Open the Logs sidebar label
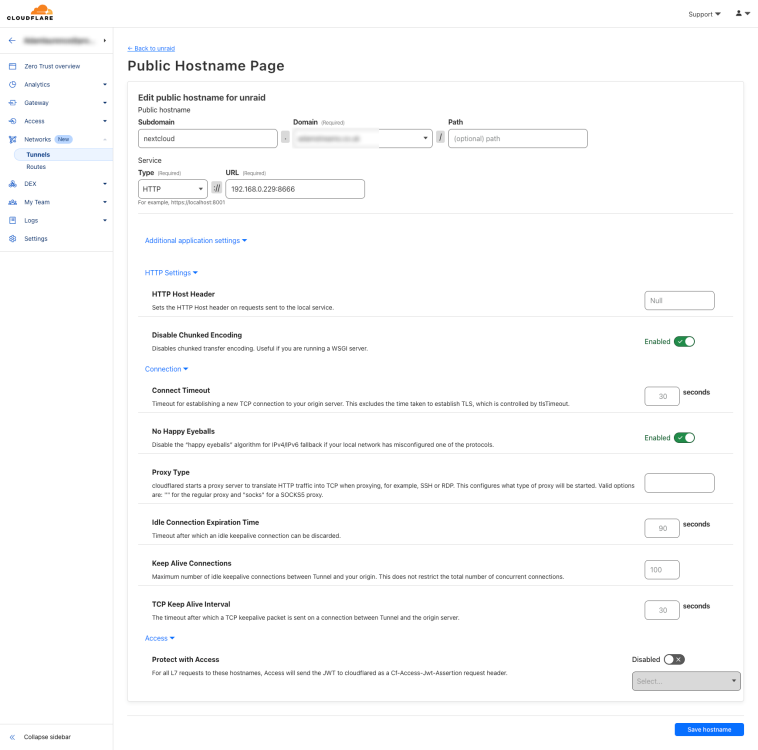This screenshot has width=758, height=750. [31, 221]
